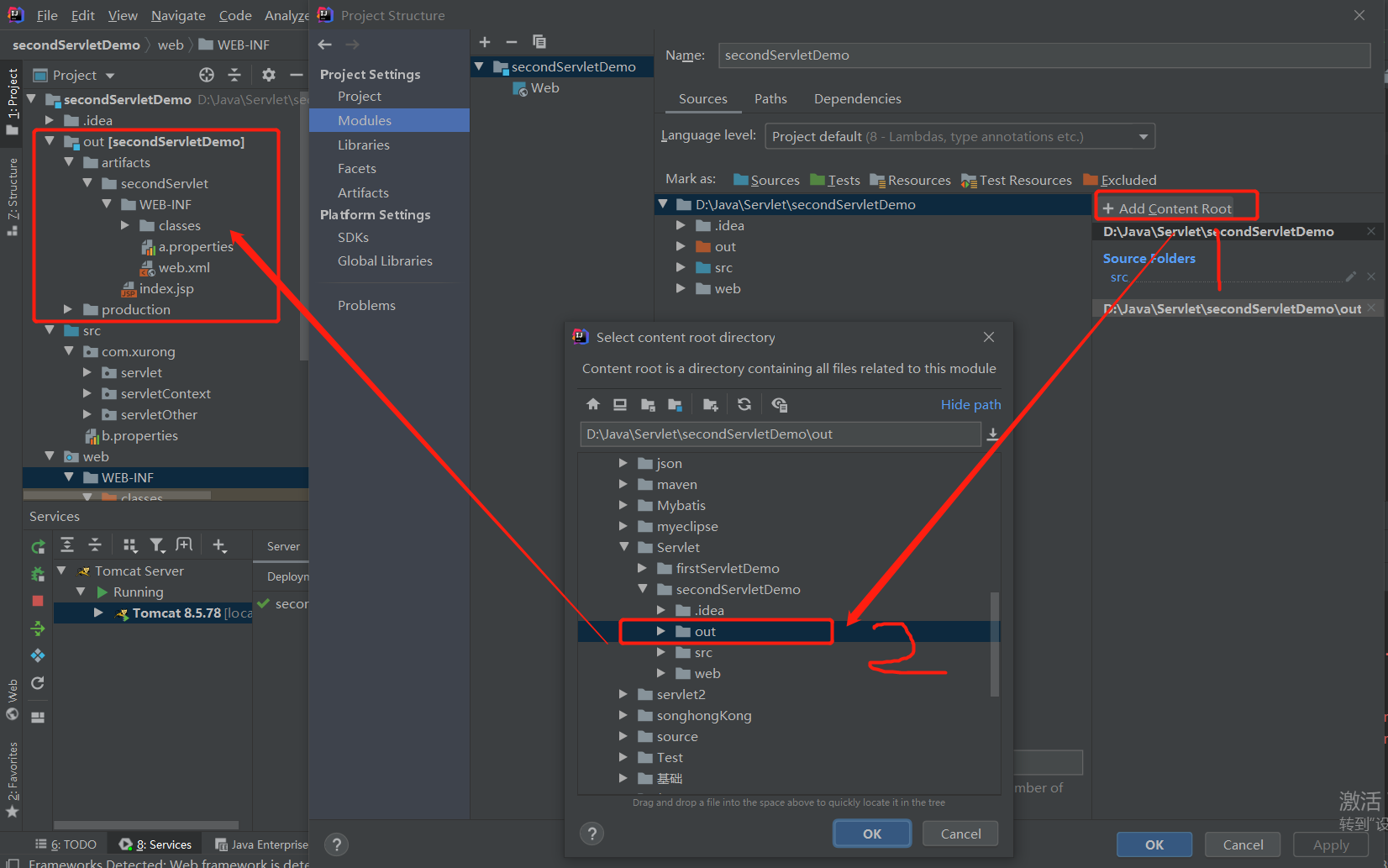Cancel the content root directory dialog
1388x868 pixels.
click(960, 834)
